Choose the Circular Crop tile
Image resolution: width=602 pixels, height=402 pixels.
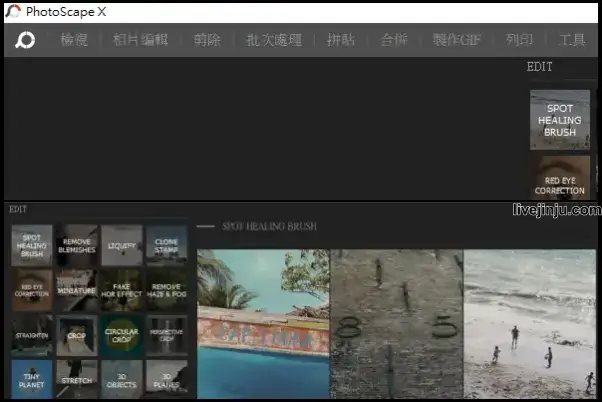pyautogui.click(x=122, y=335)
